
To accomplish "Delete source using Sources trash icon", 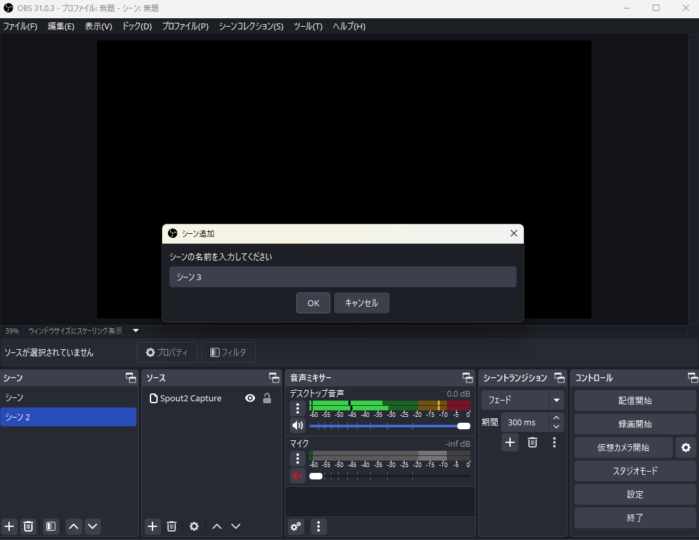I will tap(172, 527).
